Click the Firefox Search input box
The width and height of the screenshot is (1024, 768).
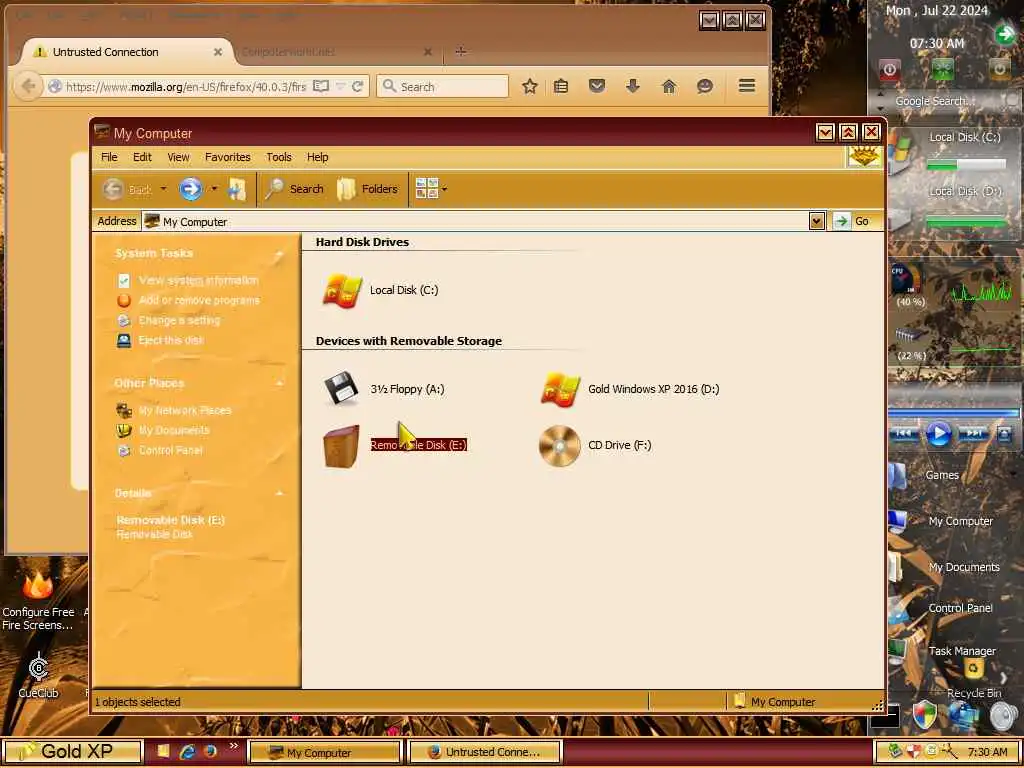point(442,86)
